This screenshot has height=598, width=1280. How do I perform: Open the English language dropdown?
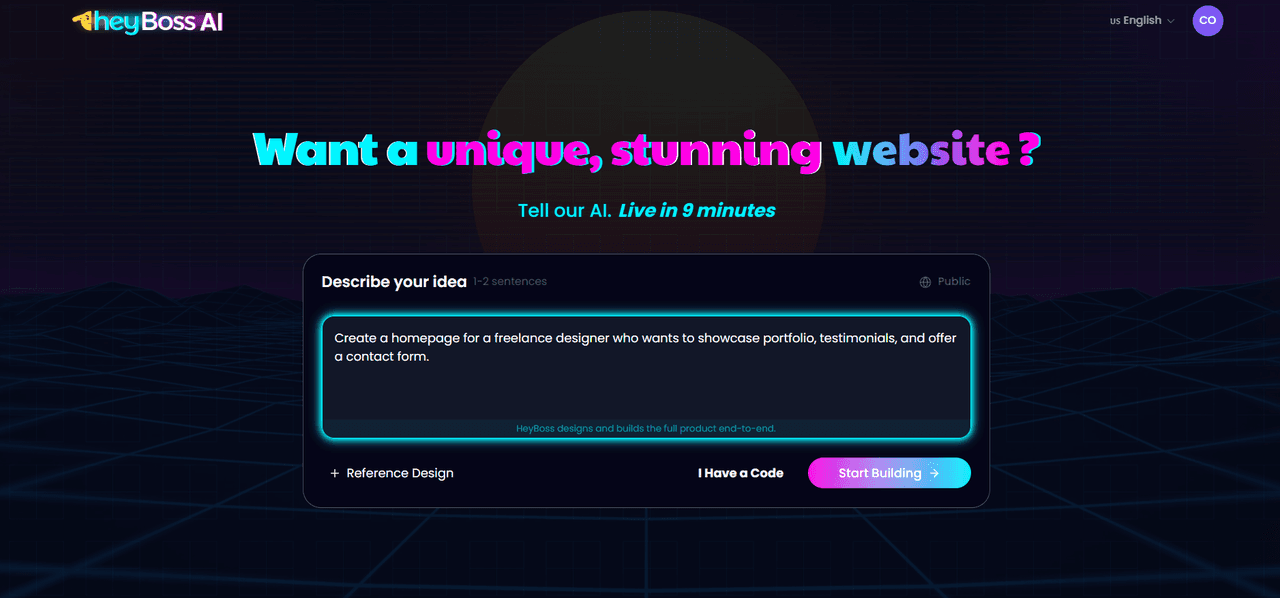pyautogui.click(x=1142, y=20)
